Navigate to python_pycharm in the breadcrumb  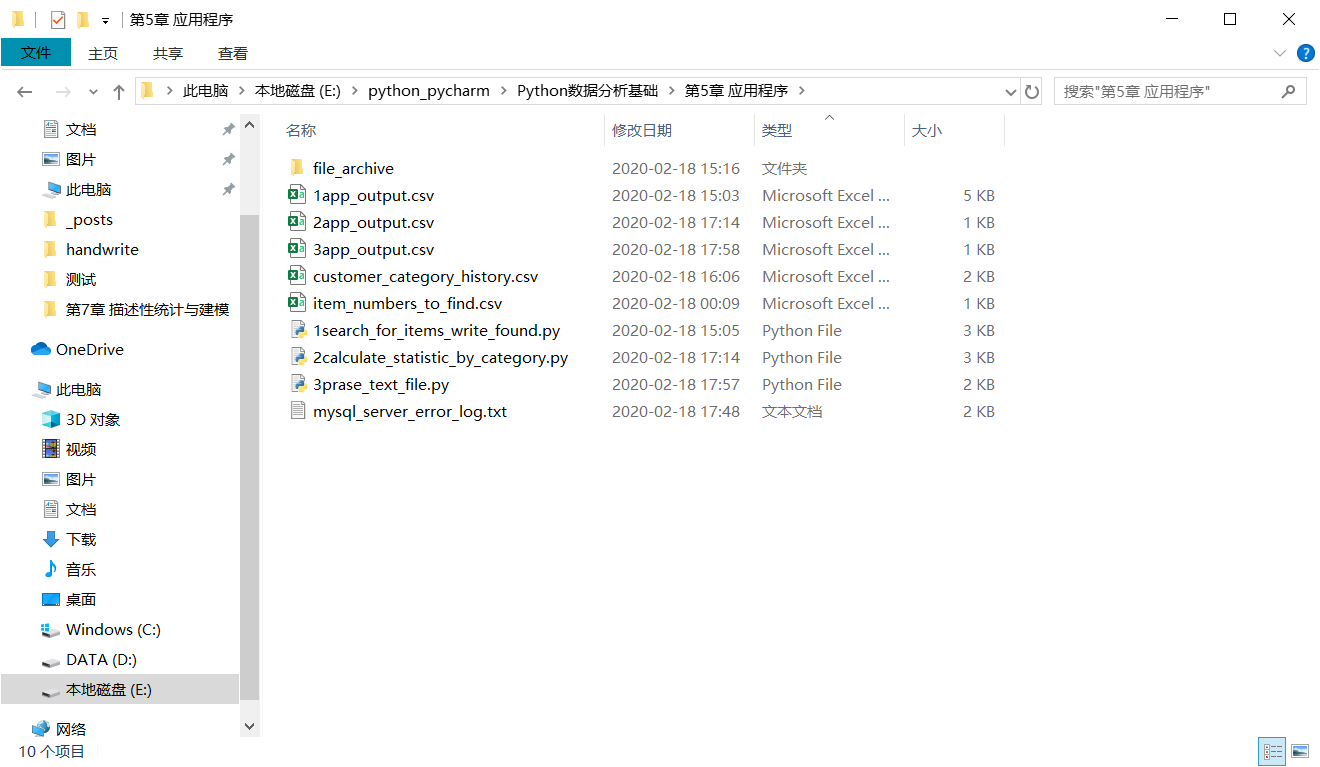429,91
